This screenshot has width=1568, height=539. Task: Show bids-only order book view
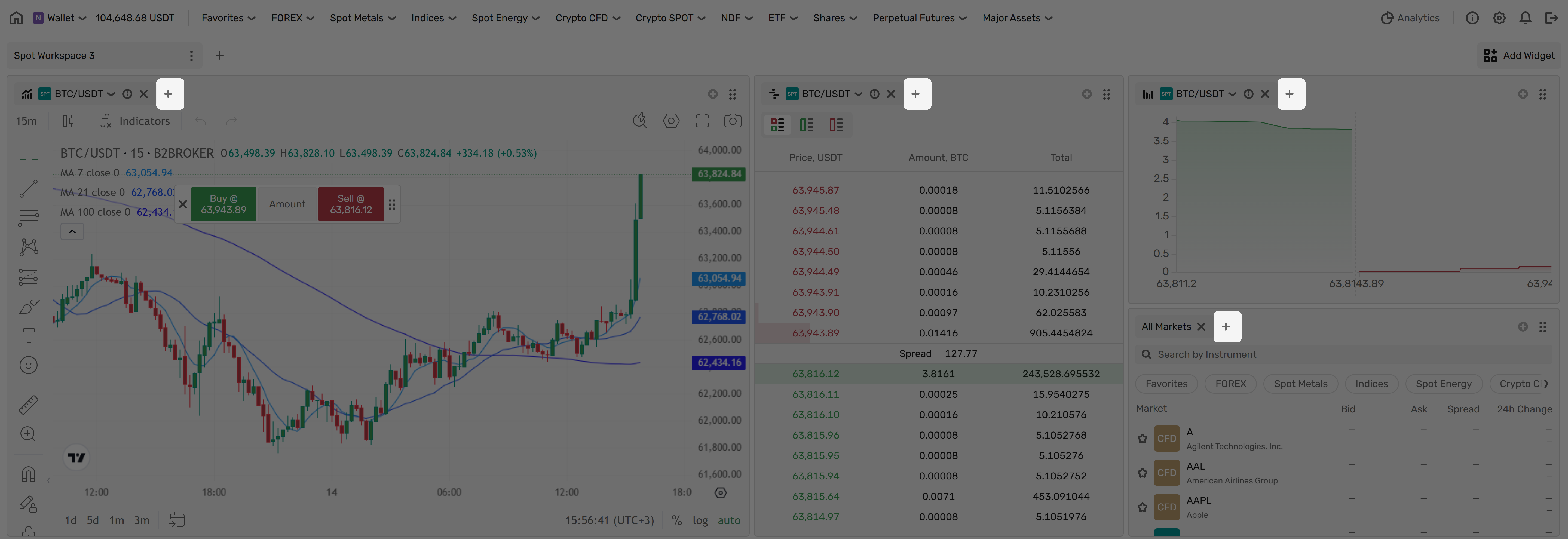point(807,125)
